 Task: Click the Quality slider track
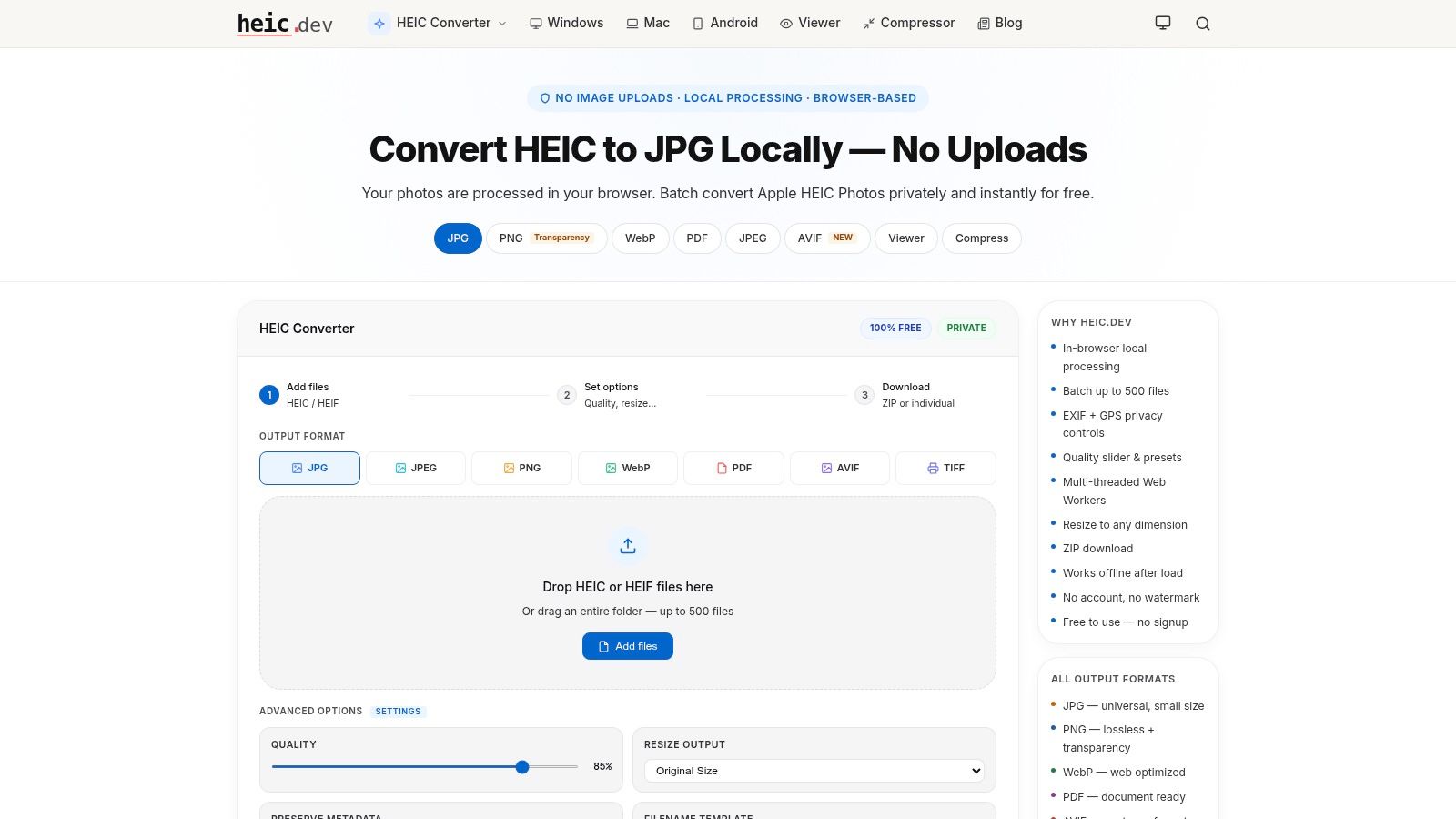tap(425, 767)
